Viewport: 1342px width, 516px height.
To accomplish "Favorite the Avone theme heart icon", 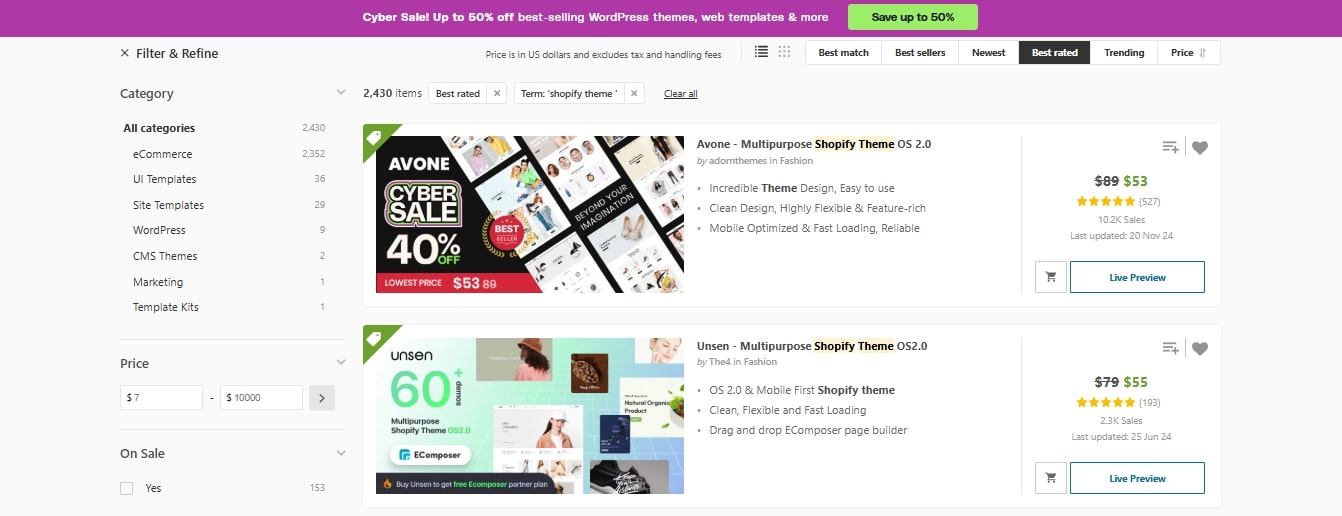I will click(1200, 147).
